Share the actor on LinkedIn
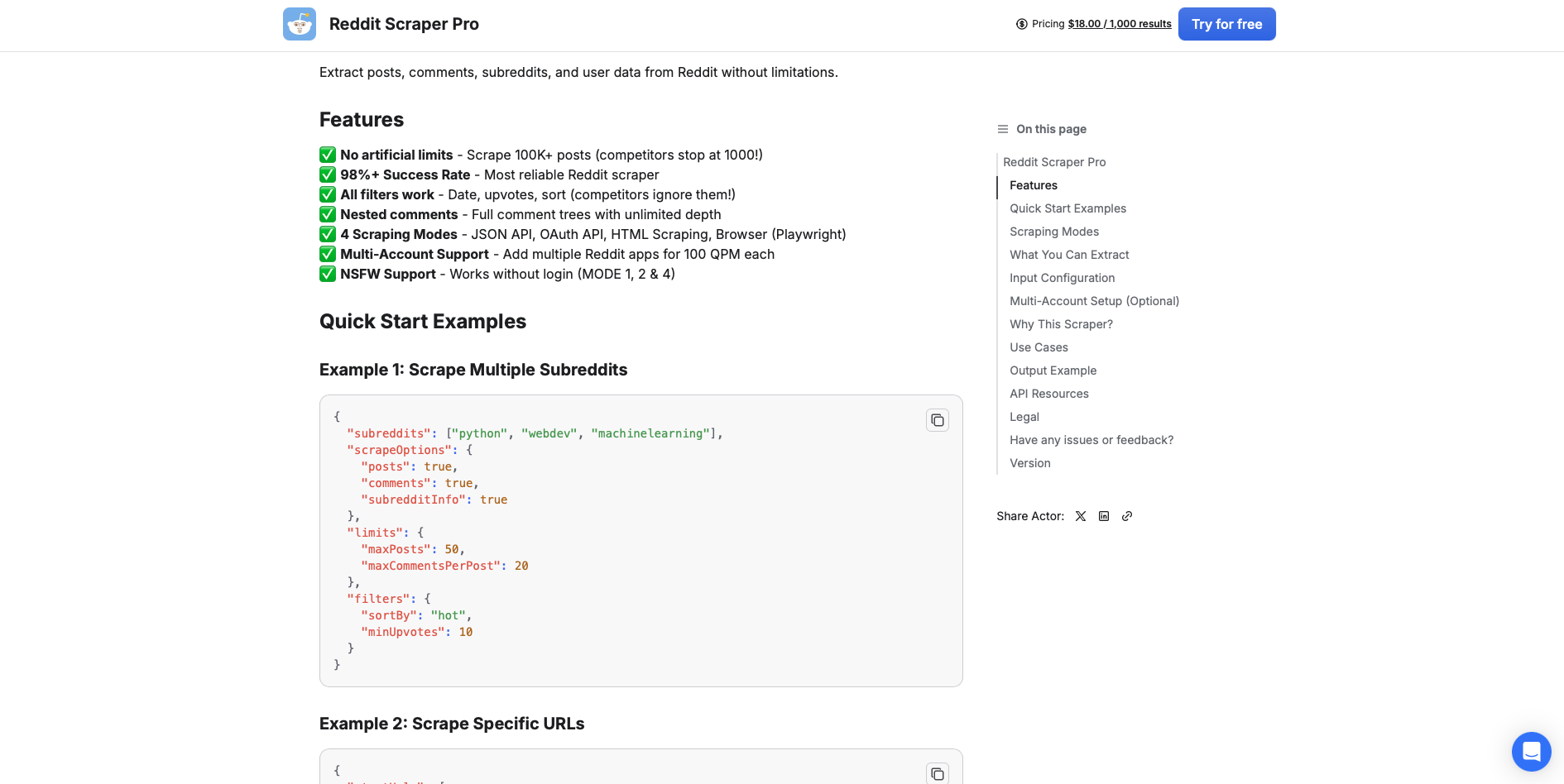This screenshot has height=784, width=1564. pyautogui.click(x=1104, y=516)
